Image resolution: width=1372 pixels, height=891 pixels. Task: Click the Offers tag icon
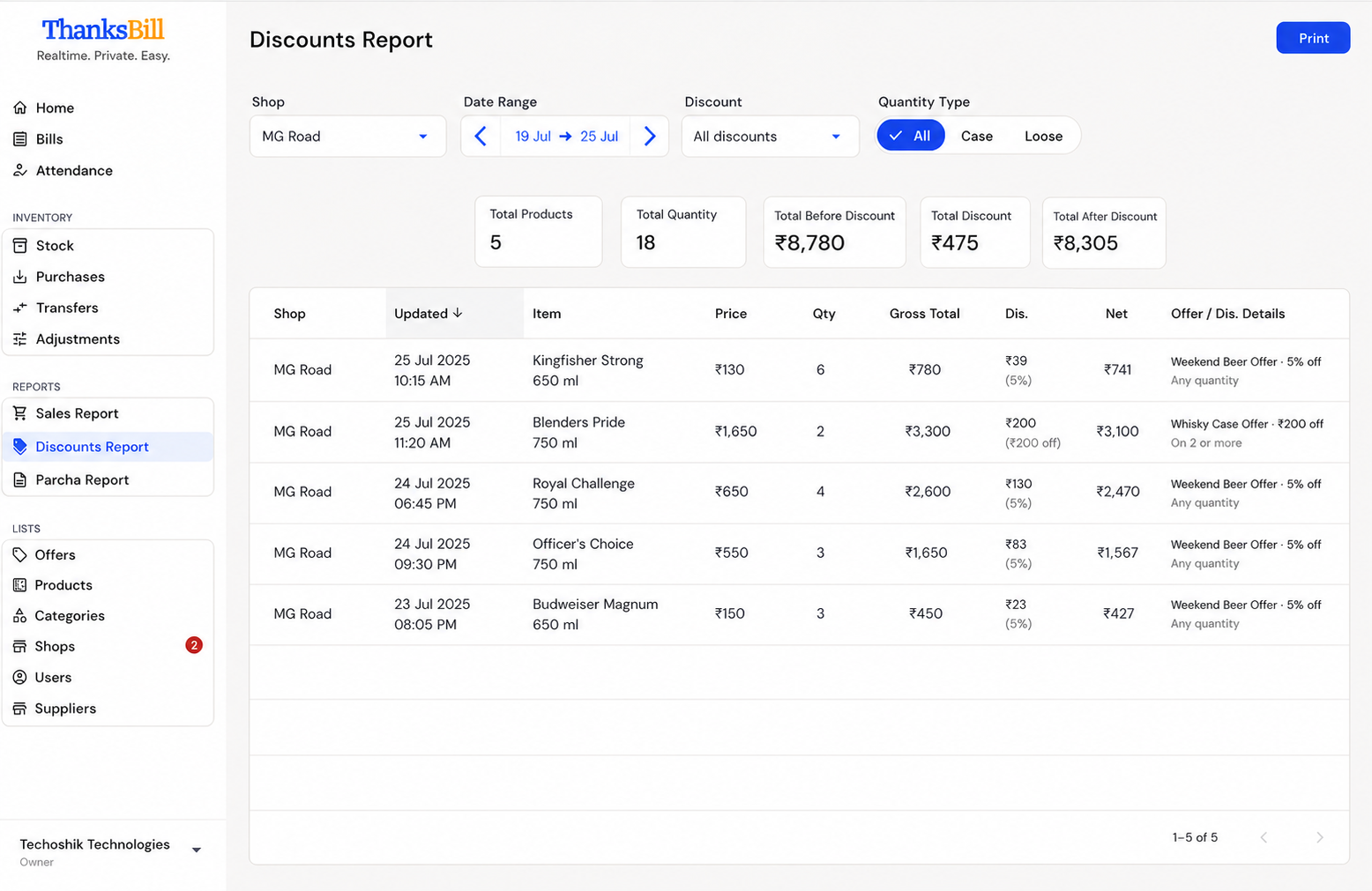point(20,554)
